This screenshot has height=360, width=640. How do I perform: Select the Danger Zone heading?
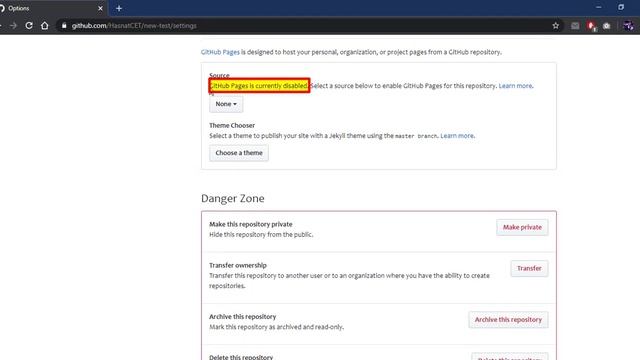pyautogui.click(x=233, y=198)
